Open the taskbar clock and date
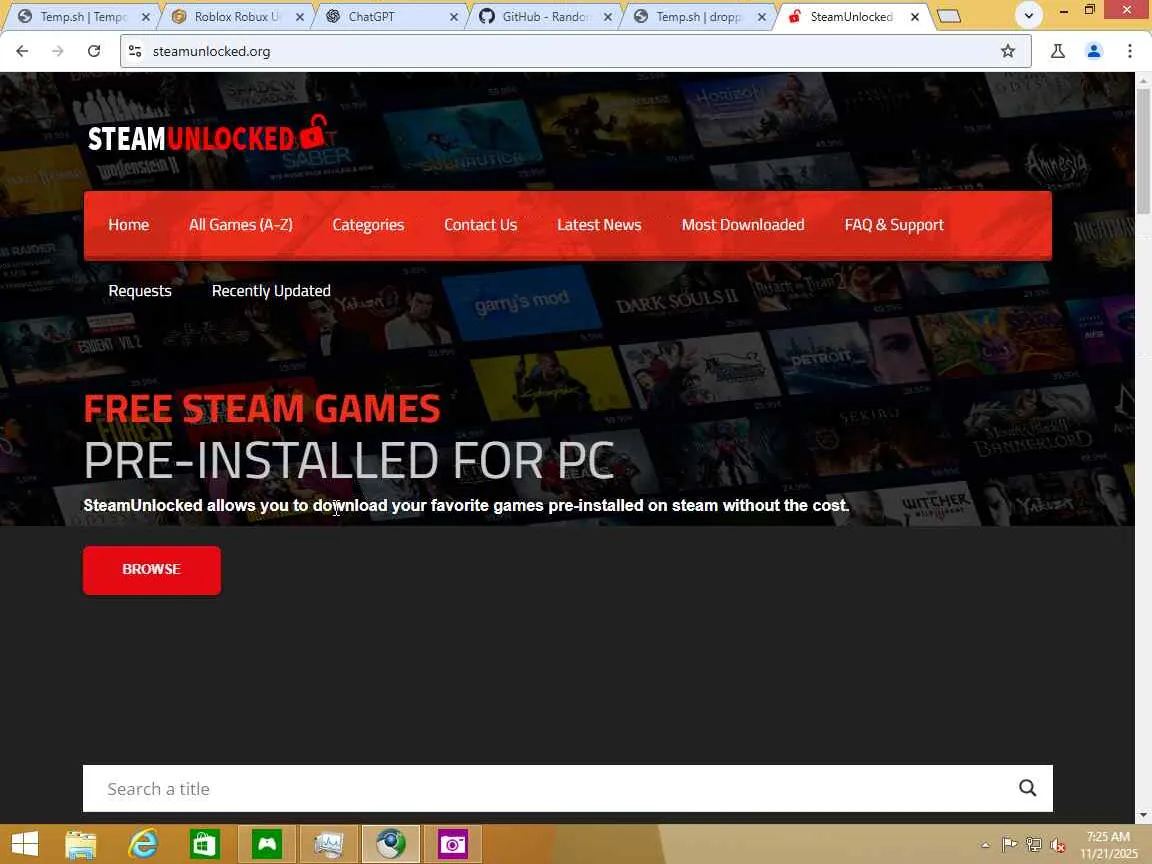The height and width of the screenshot is (864, 1152). click(1109, 844)
